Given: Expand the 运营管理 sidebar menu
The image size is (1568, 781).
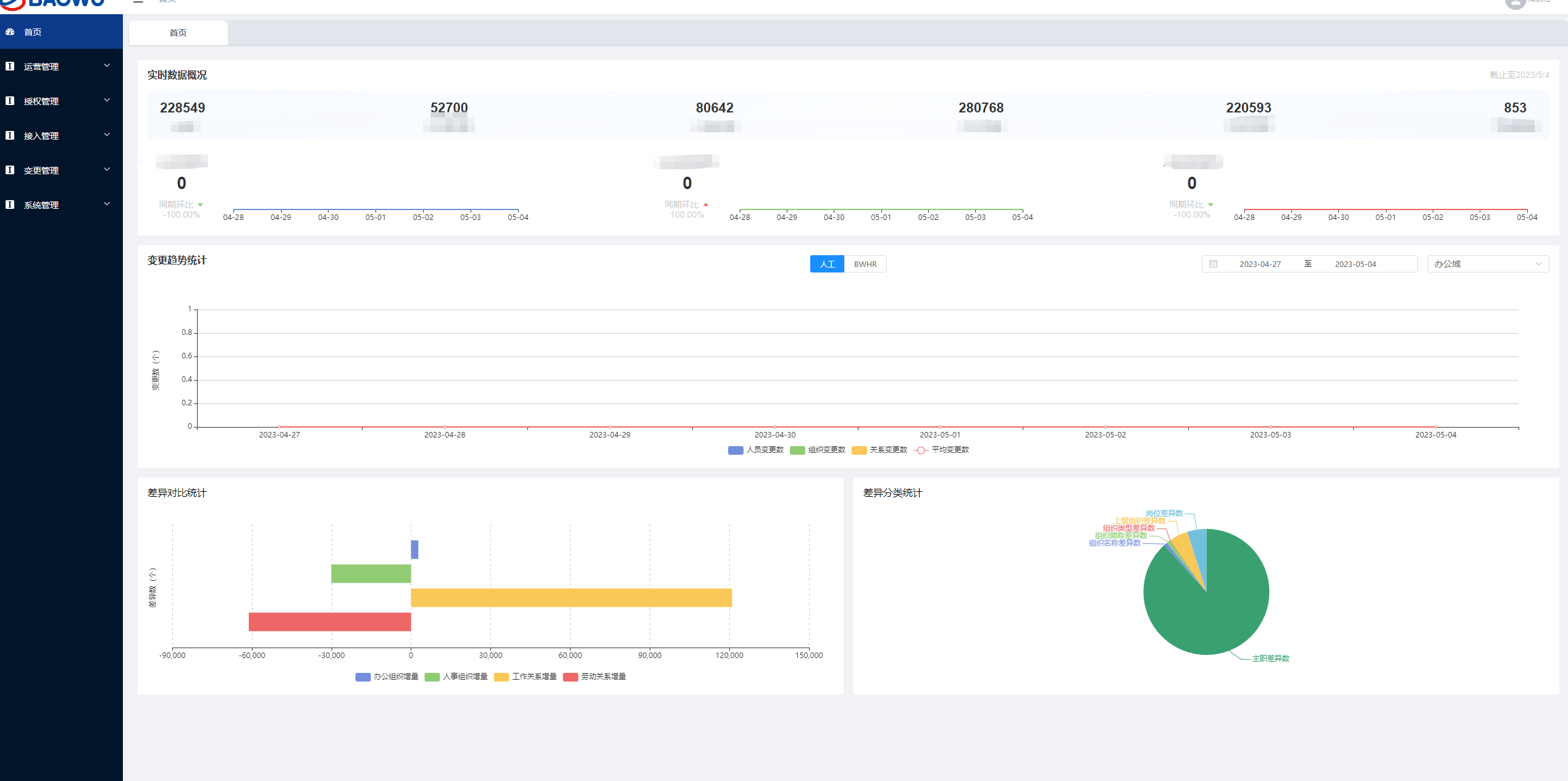Looking at the screenshot, I should (x=61, y=66).
